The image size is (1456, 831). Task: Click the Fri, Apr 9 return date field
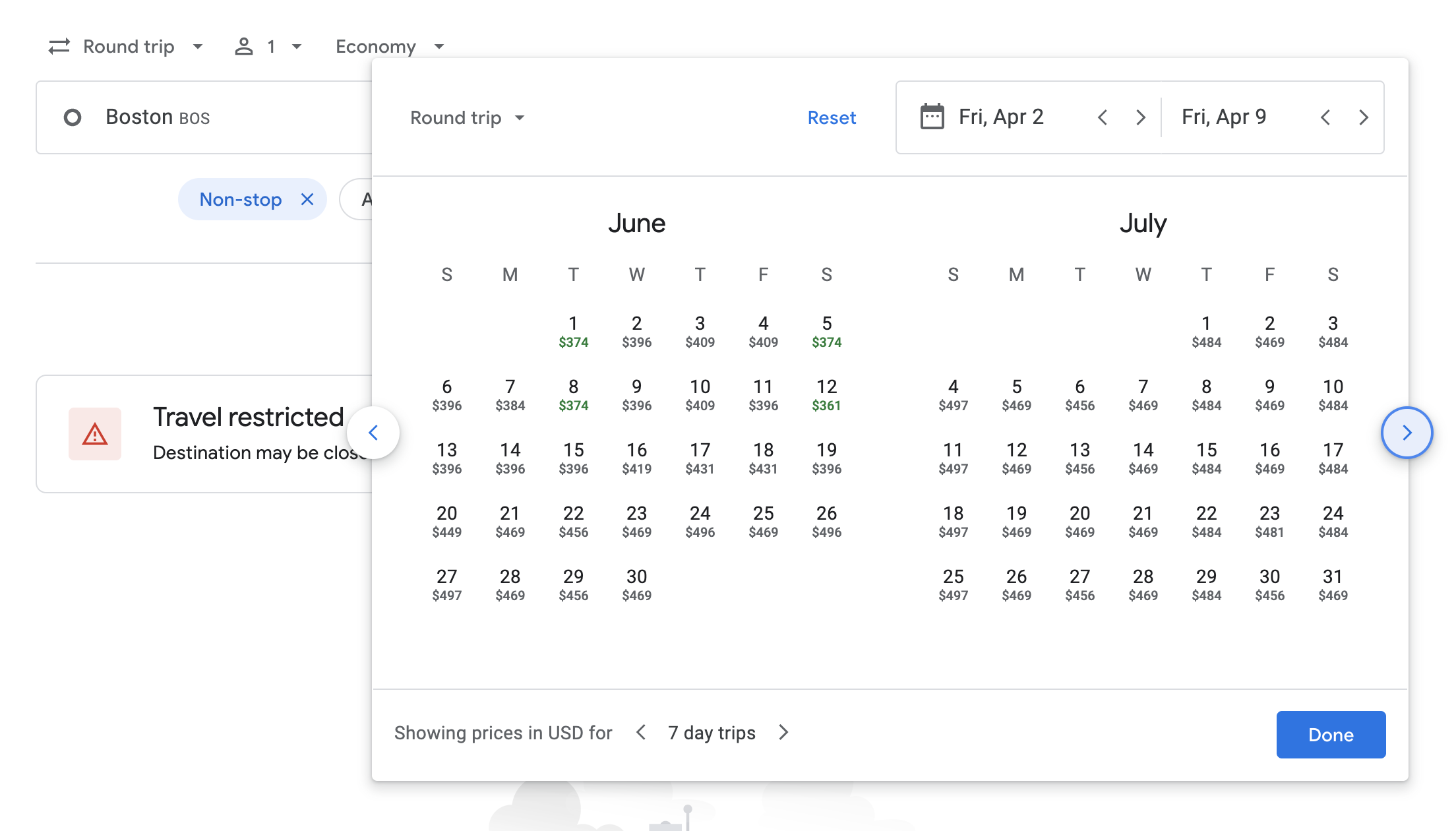1224,117
